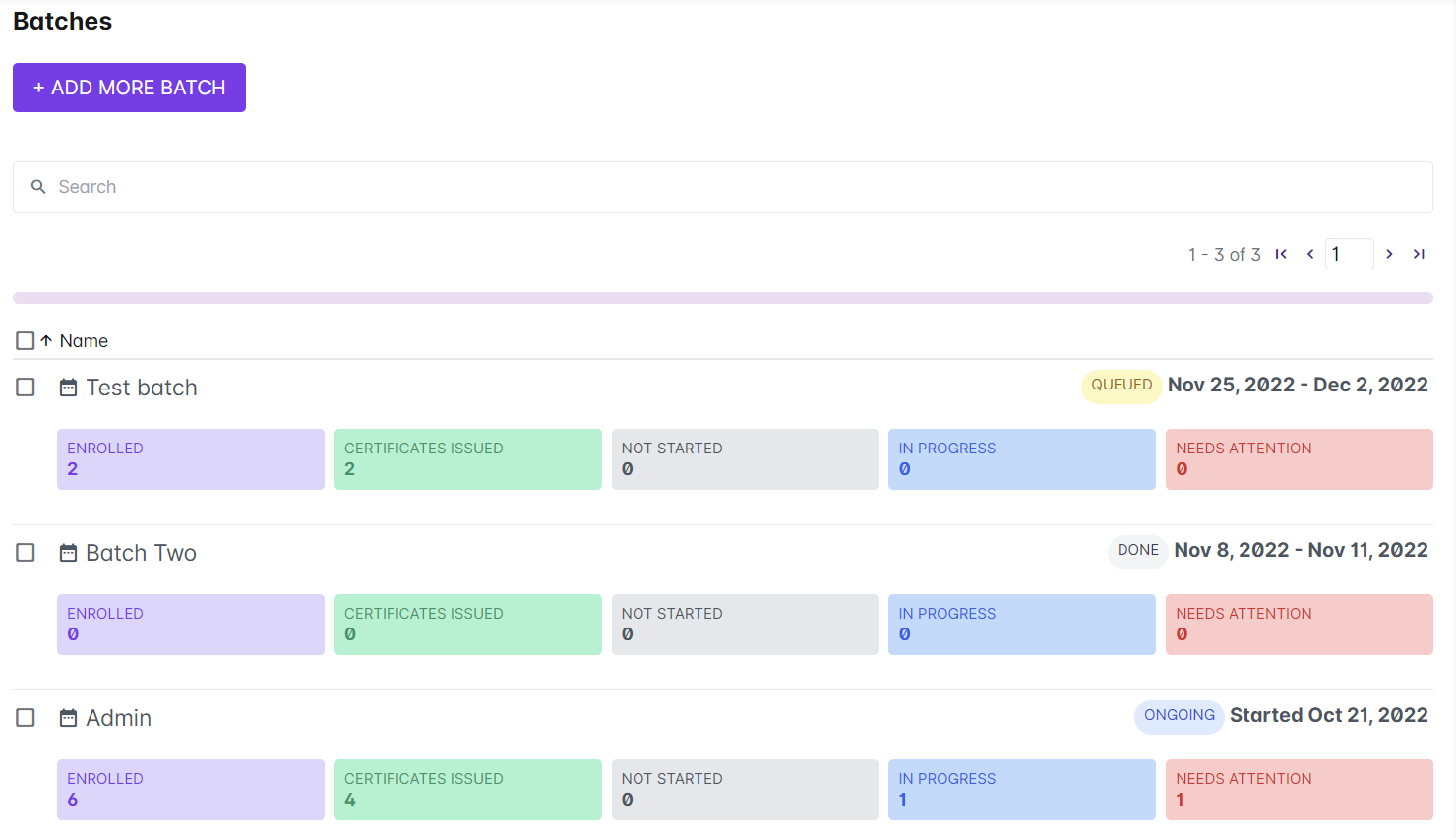The height and width of the screenshot is (838, 1456).
Task: Click the Batches page heading
Action: click(x=63, y=22)
